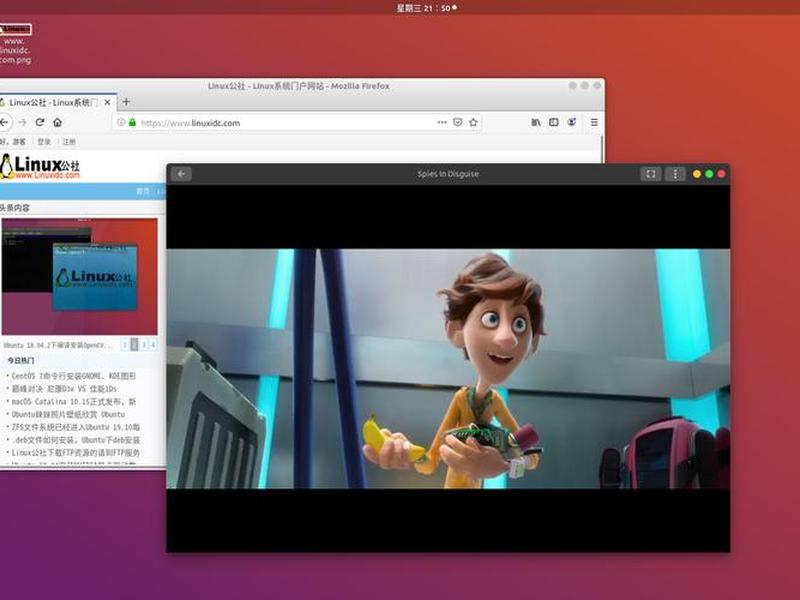Click the 注册 register link
Screen dimensions: 800x600
pos(69,142)
